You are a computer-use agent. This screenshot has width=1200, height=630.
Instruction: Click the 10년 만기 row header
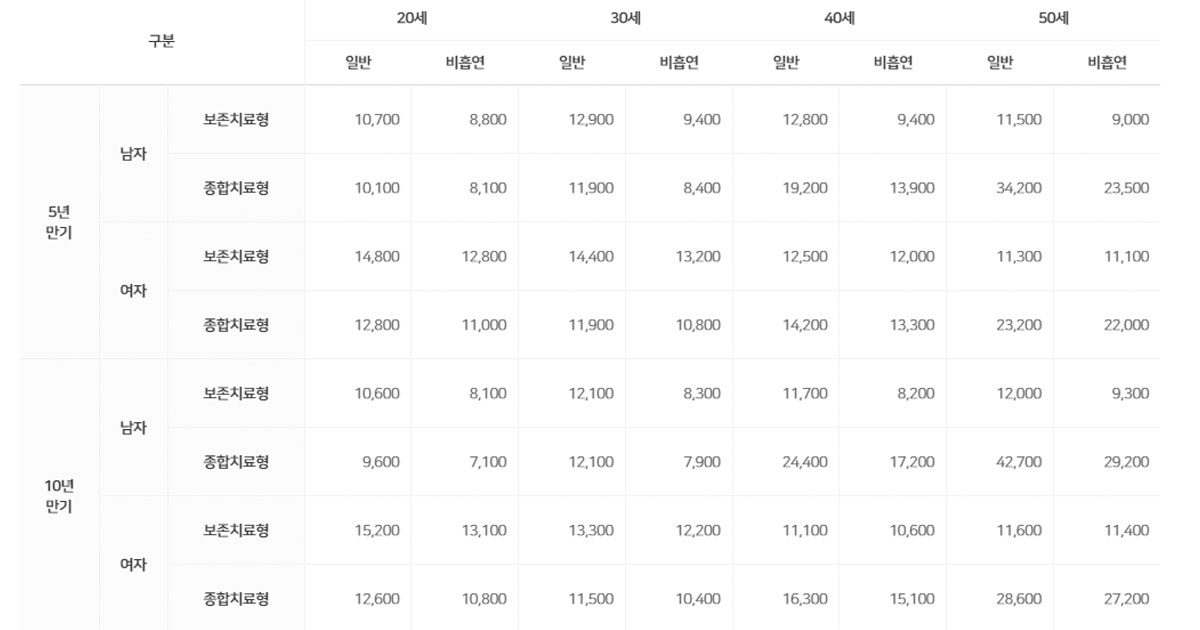click(x=59, y=496)
